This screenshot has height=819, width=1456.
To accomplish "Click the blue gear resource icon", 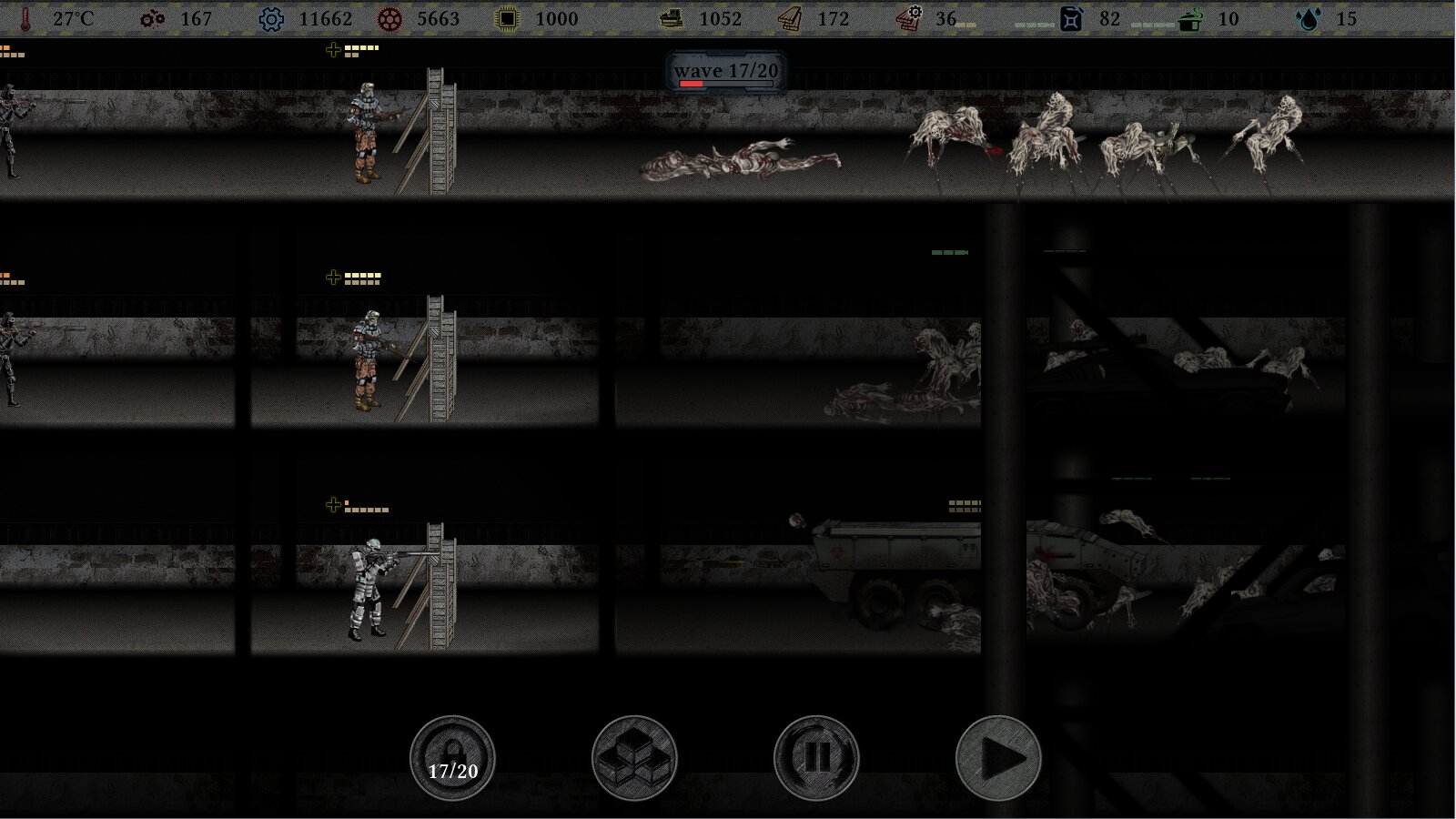I will pyautogui.click(x=271, y=19).
